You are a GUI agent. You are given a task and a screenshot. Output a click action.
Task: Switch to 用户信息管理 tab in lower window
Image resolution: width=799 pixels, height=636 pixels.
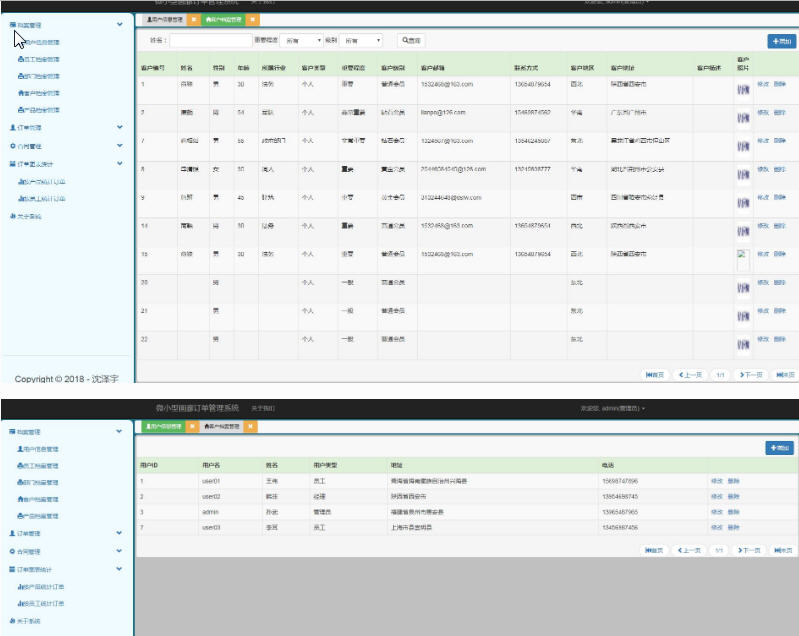pos(164,426)
